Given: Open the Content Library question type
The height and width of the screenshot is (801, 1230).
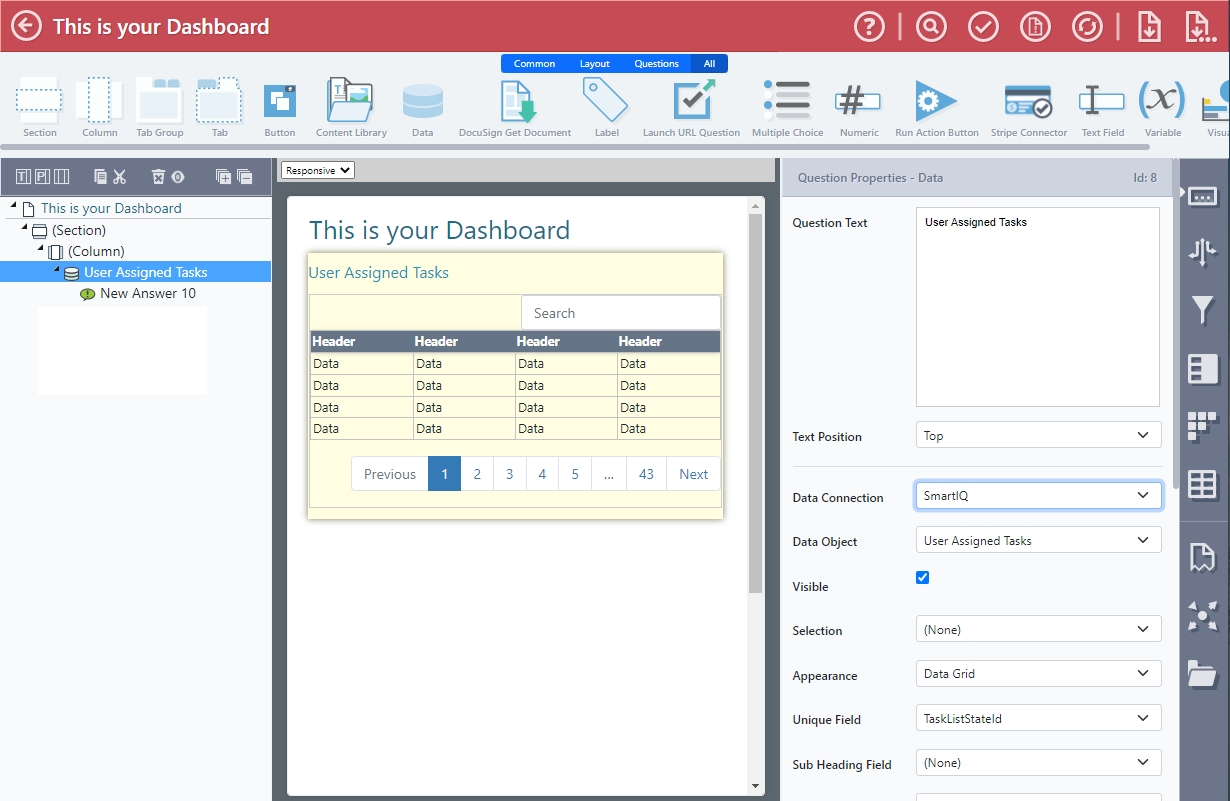Looking at the screenshot, I should coord(351,107).
